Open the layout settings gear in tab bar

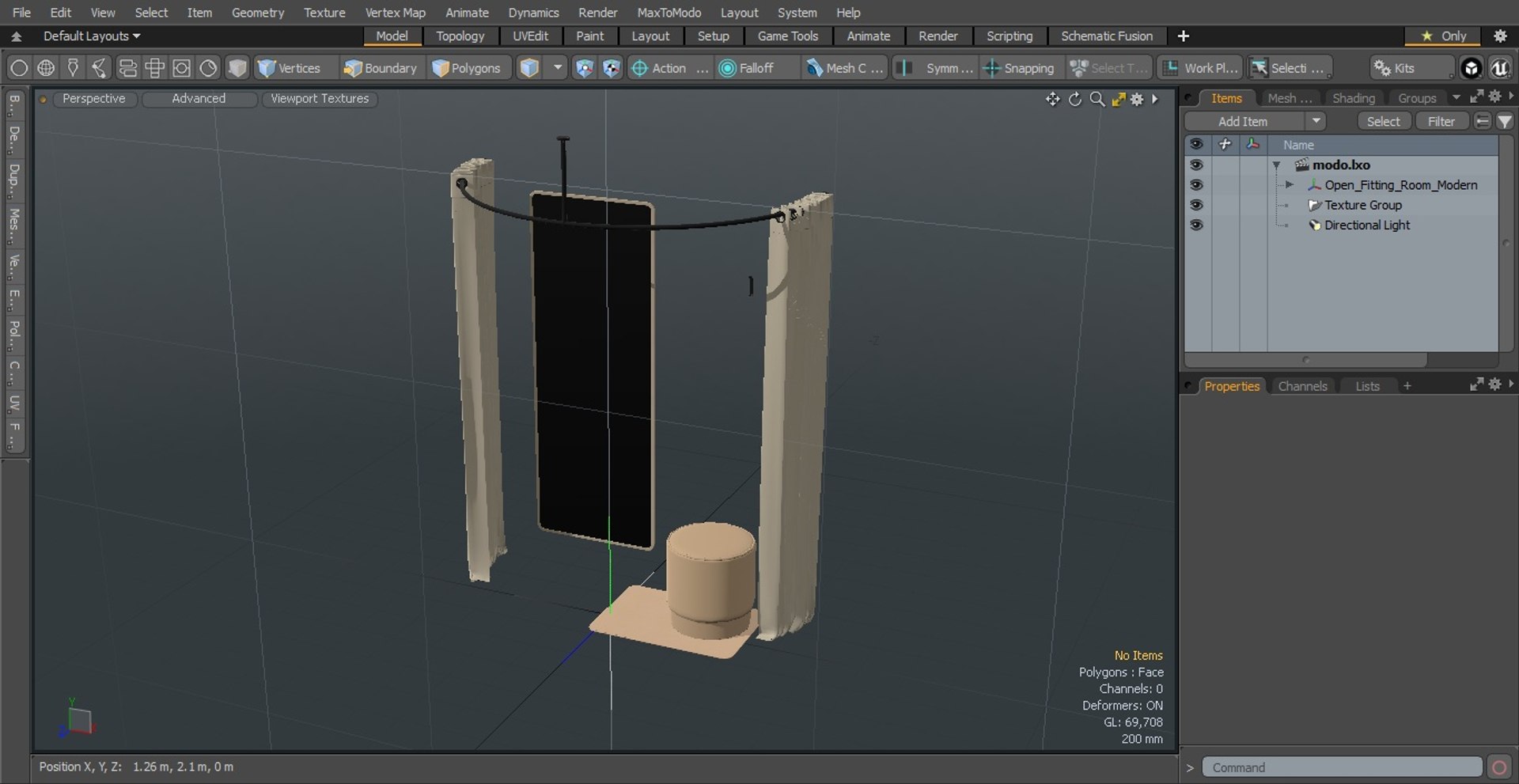coord(1500,36)
